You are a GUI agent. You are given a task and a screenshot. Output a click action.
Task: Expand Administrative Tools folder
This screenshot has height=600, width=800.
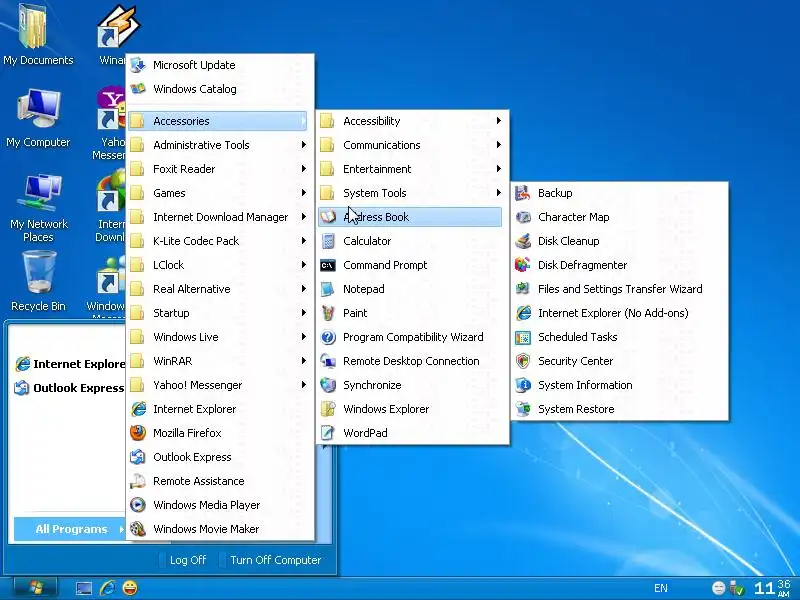click(218, 145)
